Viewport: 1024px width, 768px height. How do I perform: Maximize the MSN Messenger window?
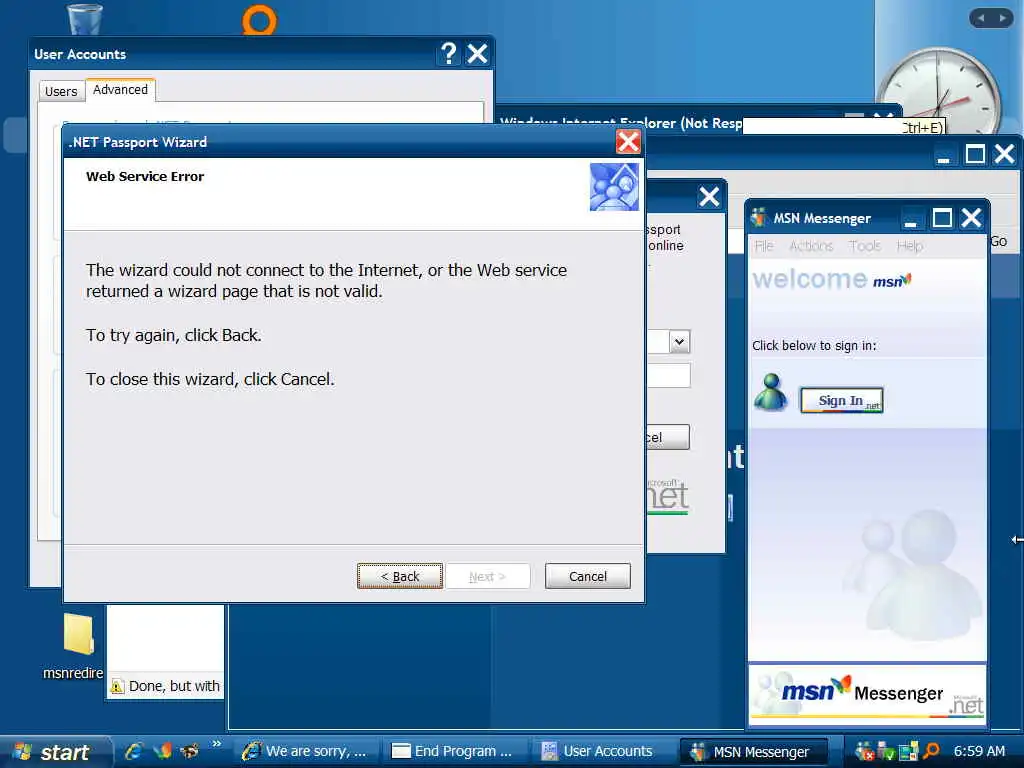(x=942, y=218)
